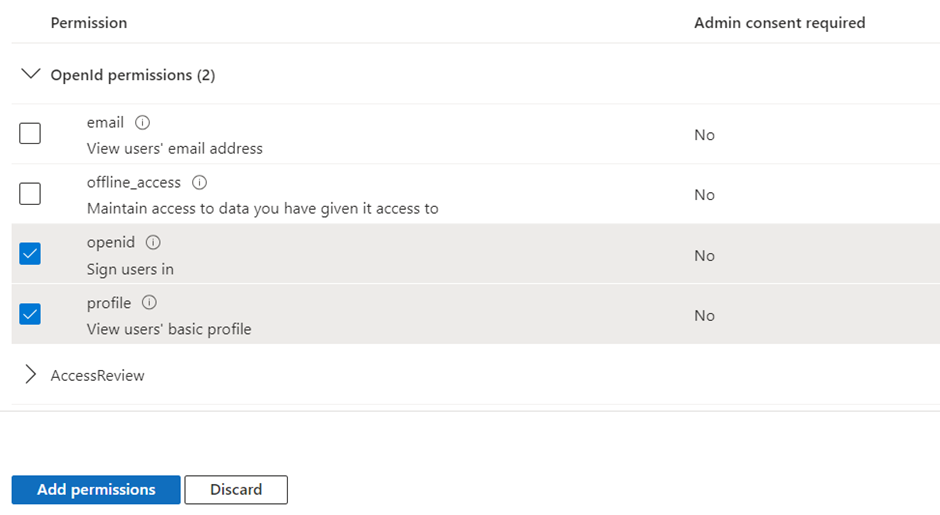The width and height of the screenshot is (940, 515).
Task: Collapse the OpenId permissions chevron
Action: (x=31, y=75)
